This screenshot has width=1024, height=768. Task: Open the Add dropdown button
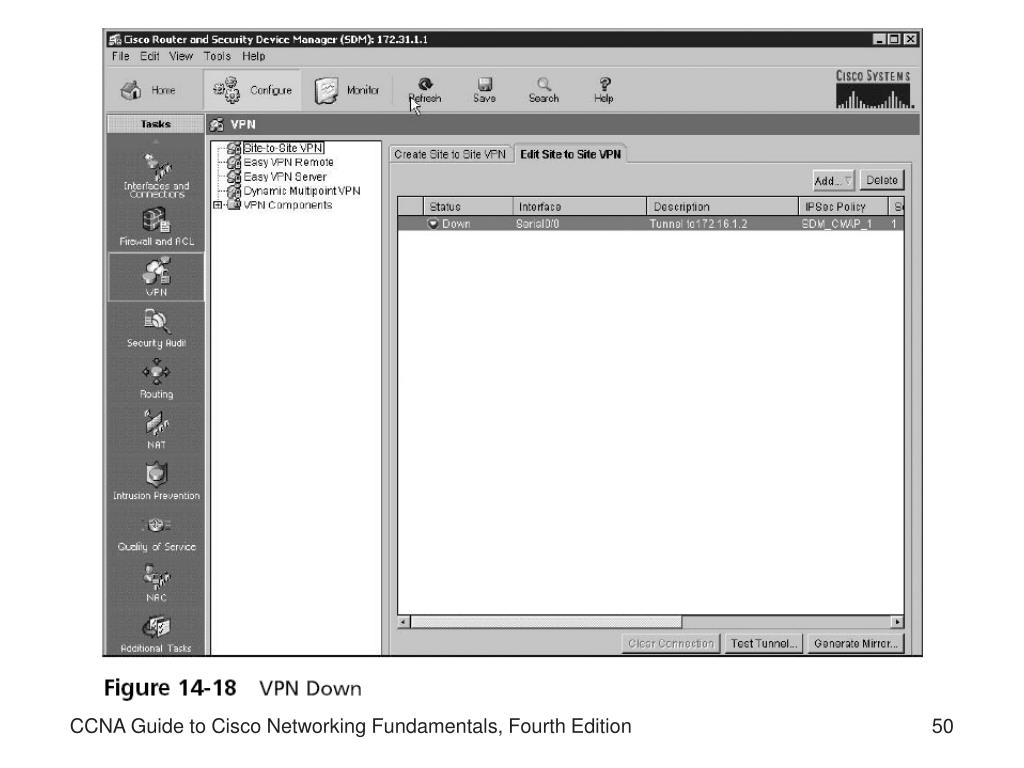click(x=833, y=180)
